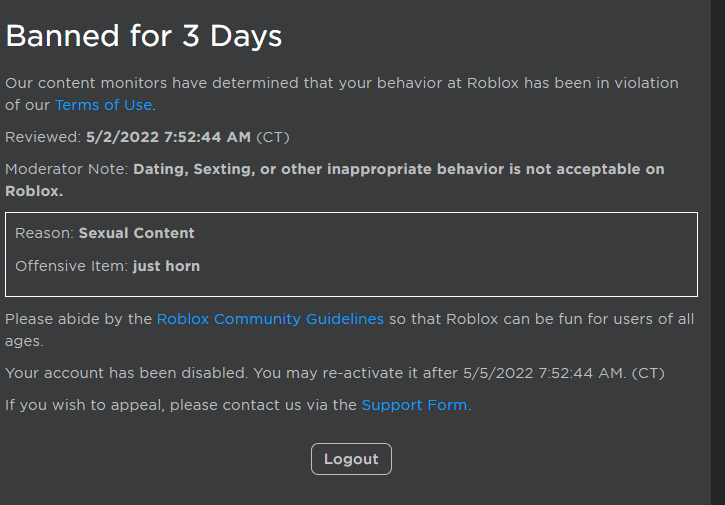Screen dimensions: 725x505
Task: Open the Roblox Community Guidelines link
Action: (x=270, y=319)
